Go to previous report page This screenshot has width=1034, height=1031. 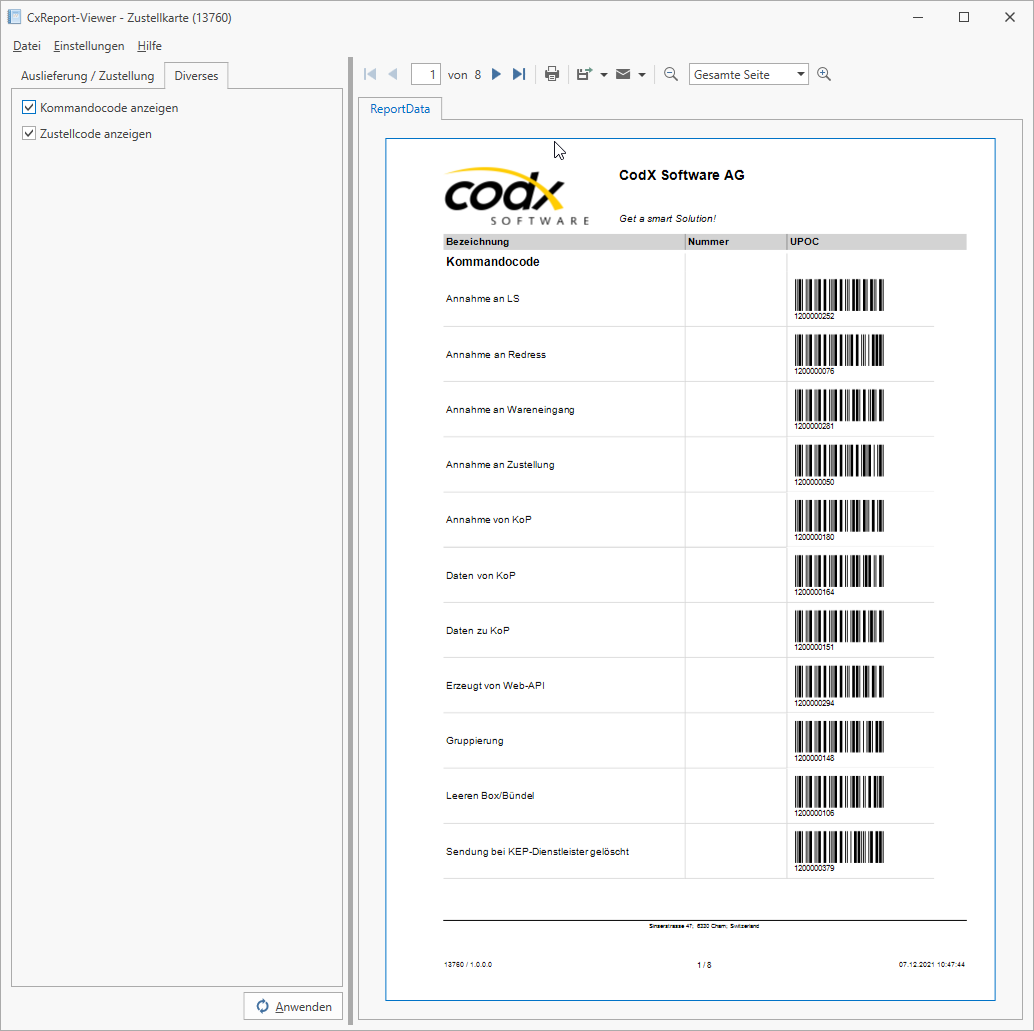tap(393, 75)
